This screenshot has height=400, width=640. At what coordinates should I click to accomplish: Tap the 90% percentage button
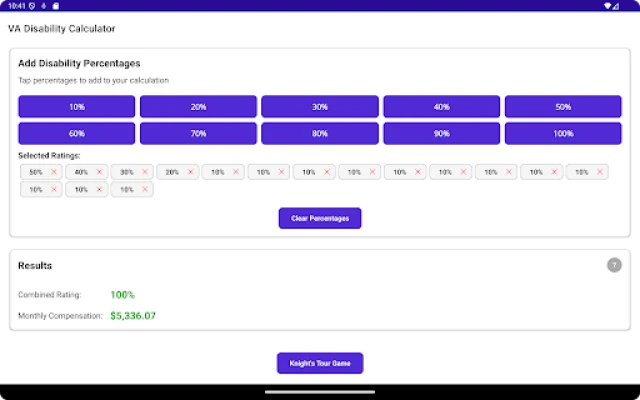point(441,133)
